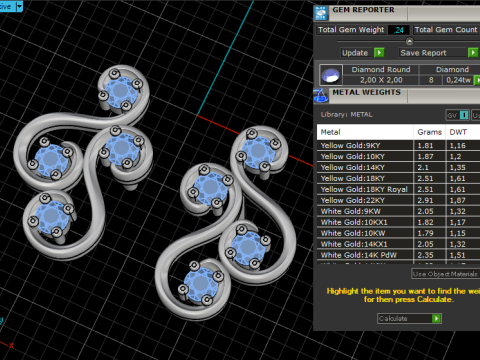Toggle the SV switch in Library row
This screenshot has width=480, height=360.
457,115
